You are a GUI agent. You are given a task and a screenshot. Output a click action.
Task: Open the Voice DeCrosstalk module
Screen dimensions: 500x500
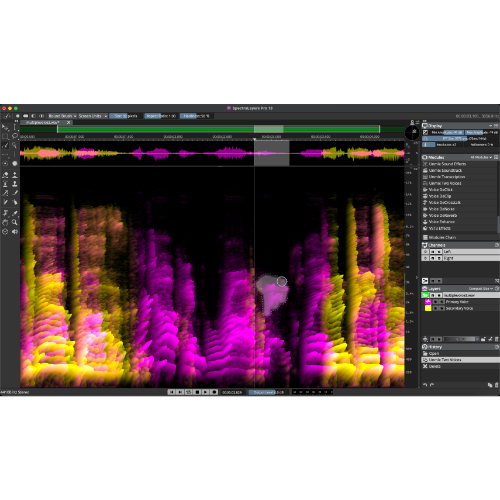point(459,203)
